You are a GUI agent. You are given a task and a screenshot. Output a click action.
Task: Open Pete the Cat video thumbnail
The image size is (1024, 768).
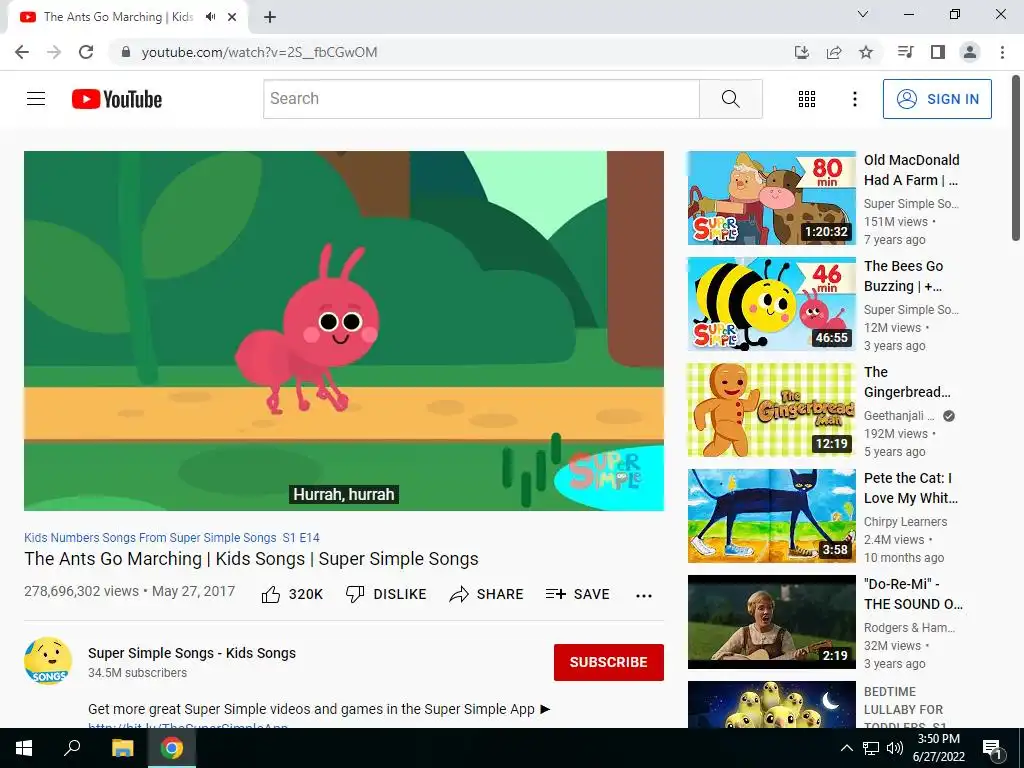pyautogui.click(x=771, y=516)
